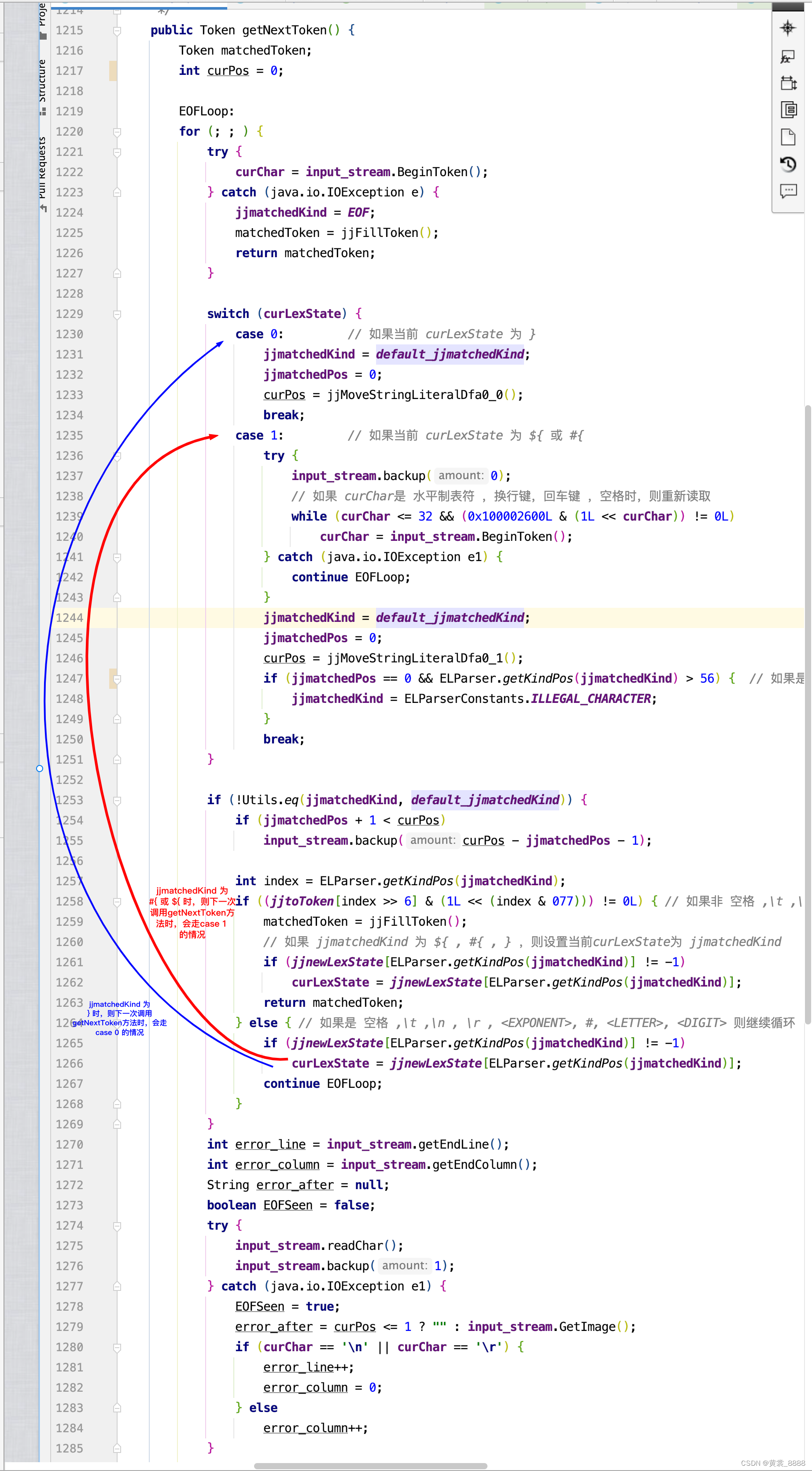Click 'getKindPos' on line 1247
Screen dimensions: 812x1471
538,678
